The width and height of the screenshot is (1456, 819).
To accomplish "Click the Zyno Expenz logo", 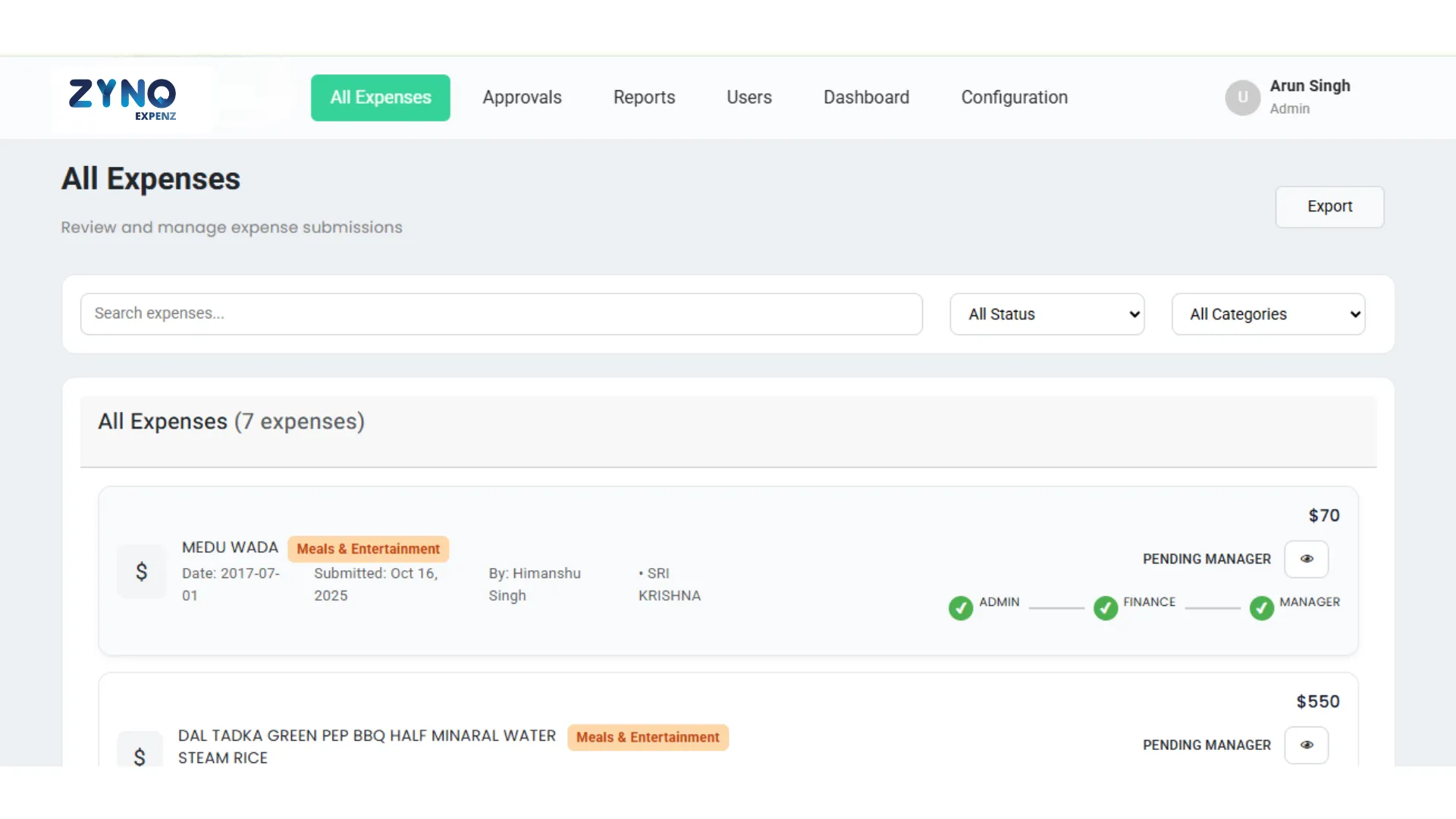I will [123, 99].
